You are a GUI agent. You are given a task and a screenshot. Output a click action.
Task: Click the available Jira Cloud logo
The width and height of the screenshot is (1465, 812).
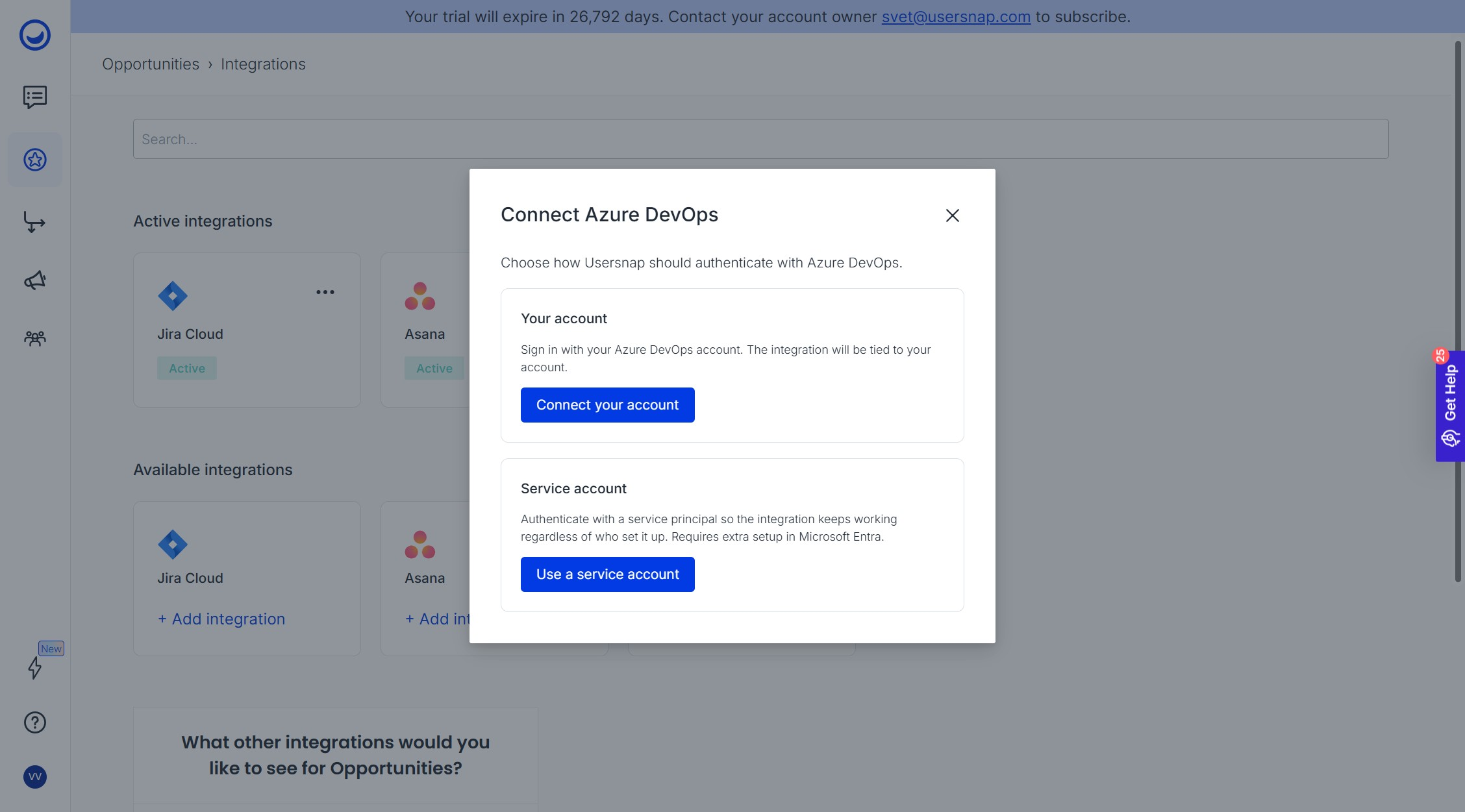[x=173, y=545]
